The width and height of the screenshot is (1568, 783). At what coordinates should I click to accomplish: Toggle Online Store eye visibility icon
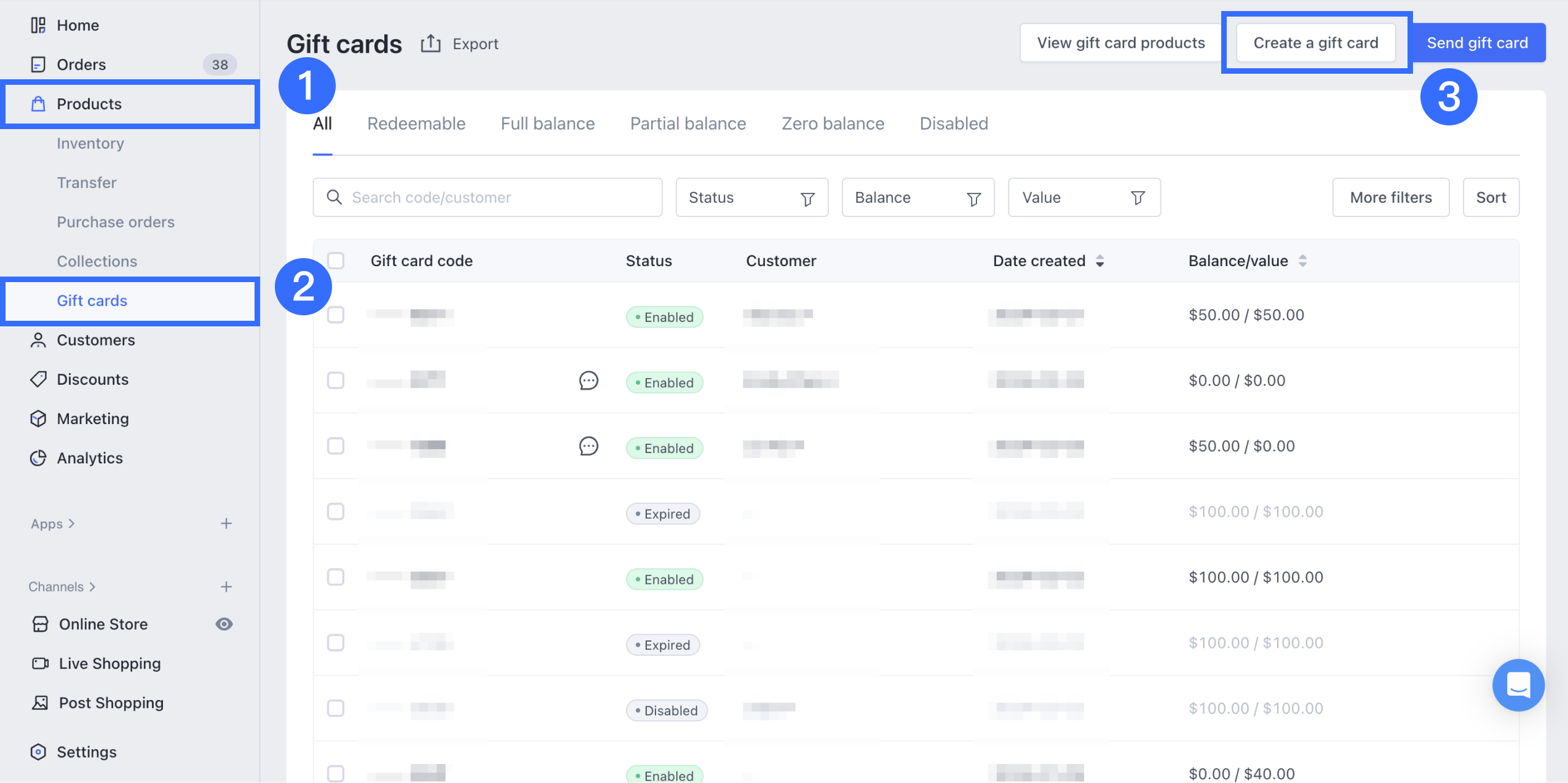(x=224, y=624)
